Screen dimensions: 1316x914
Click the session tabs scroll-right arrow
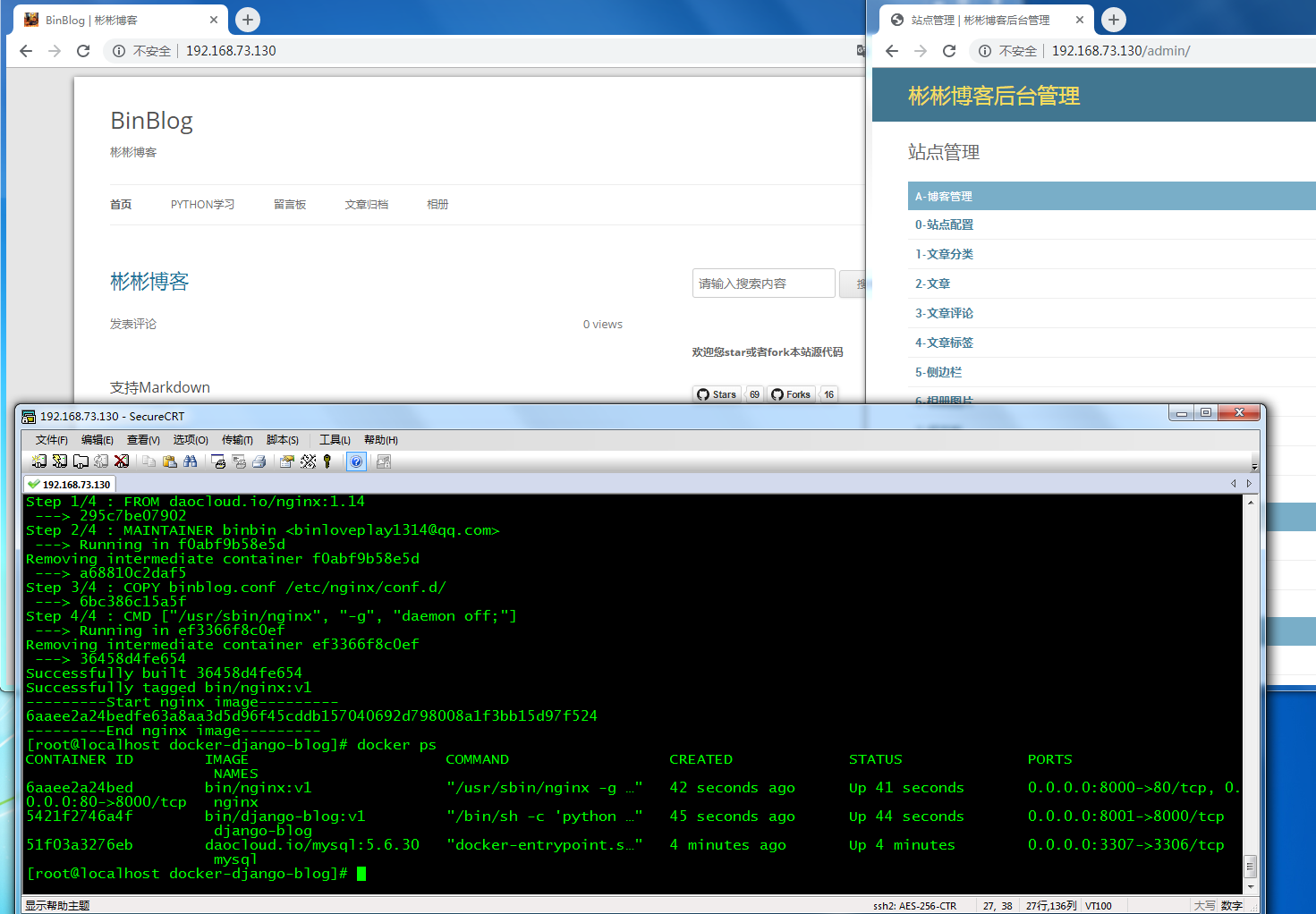[x=1250, y=484]
